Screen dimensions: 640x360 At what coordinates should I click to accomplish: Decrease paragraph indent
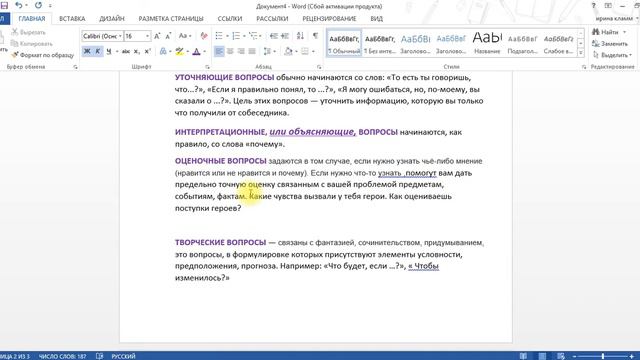(273, 36)
